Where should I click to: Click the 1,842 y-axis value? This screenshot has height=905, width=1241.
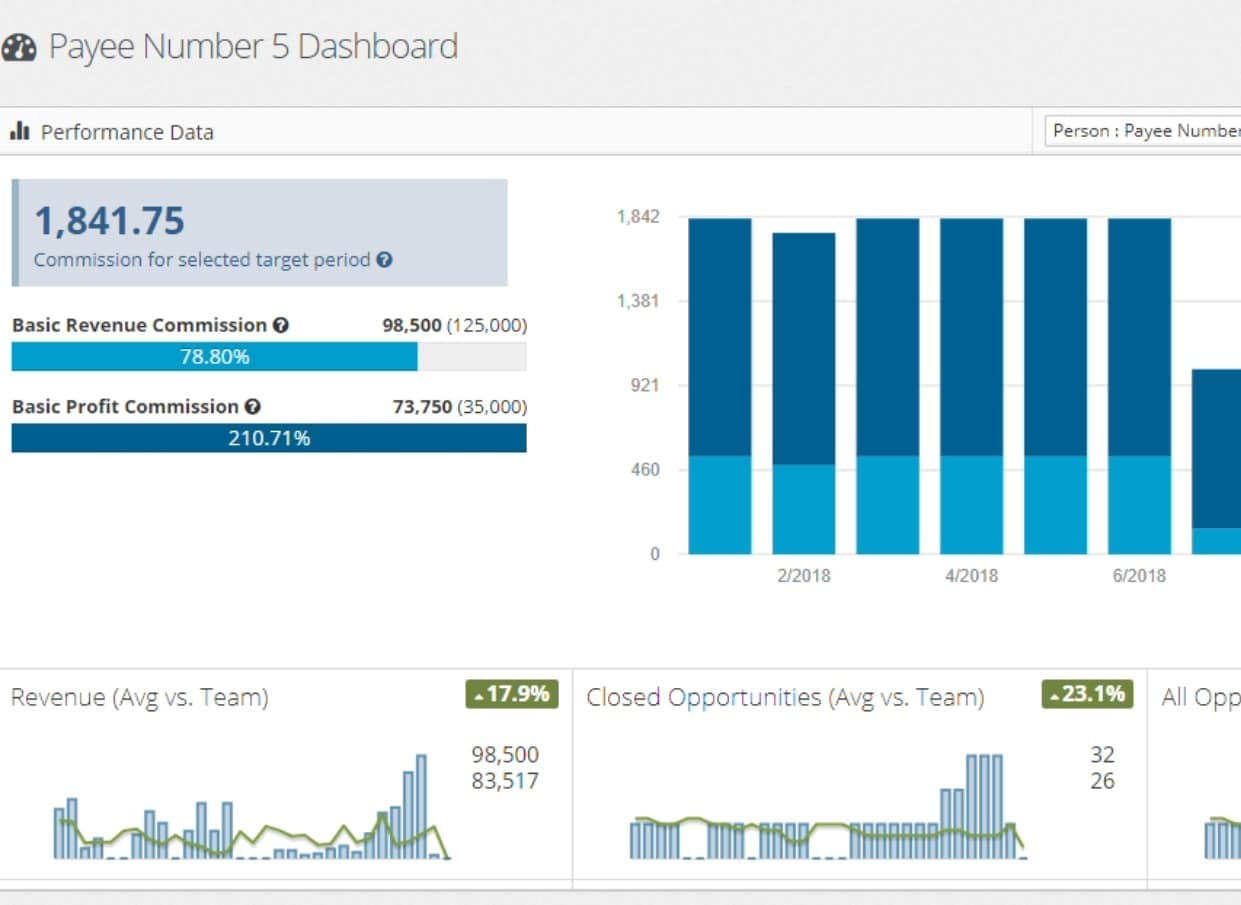tap(638, 217)
